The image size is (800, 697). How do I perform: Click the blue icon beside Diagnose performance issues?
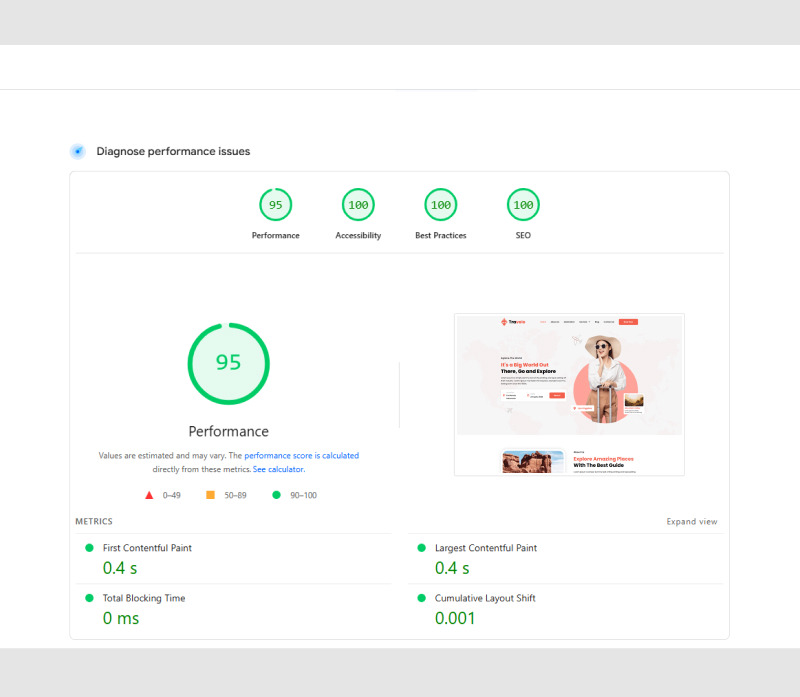tap(77, 151)
